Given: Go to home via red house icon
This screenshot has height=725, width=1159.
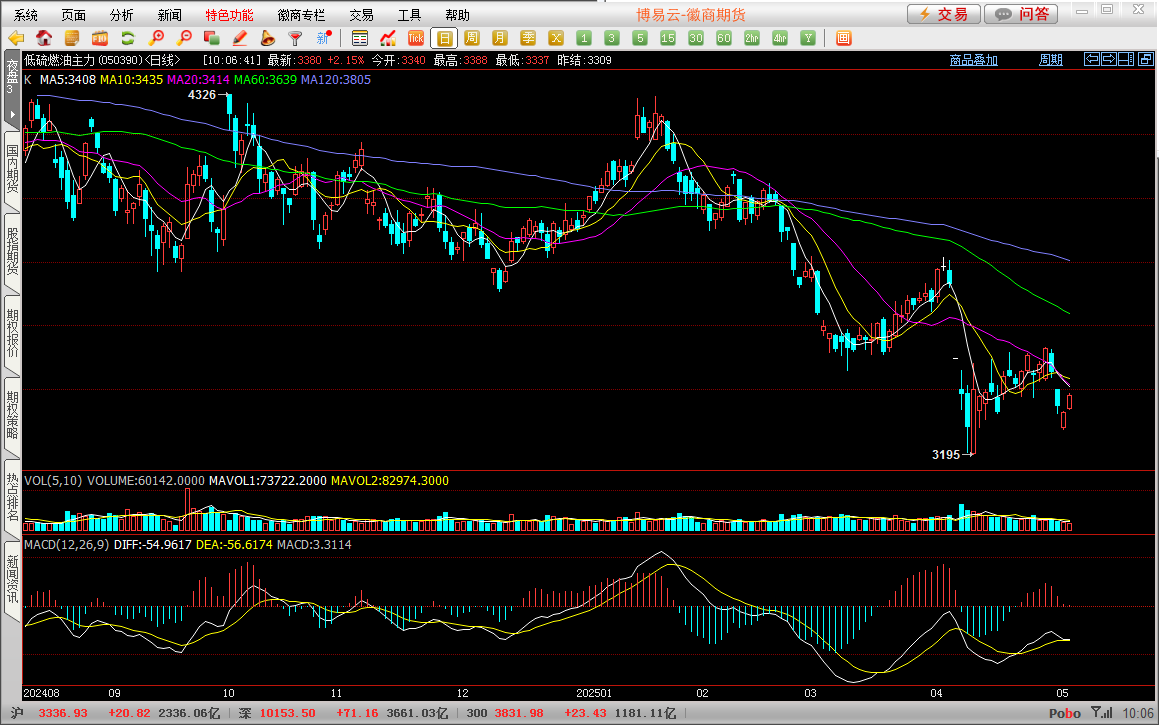Looking at the screenshot, I should click(44, 38).
